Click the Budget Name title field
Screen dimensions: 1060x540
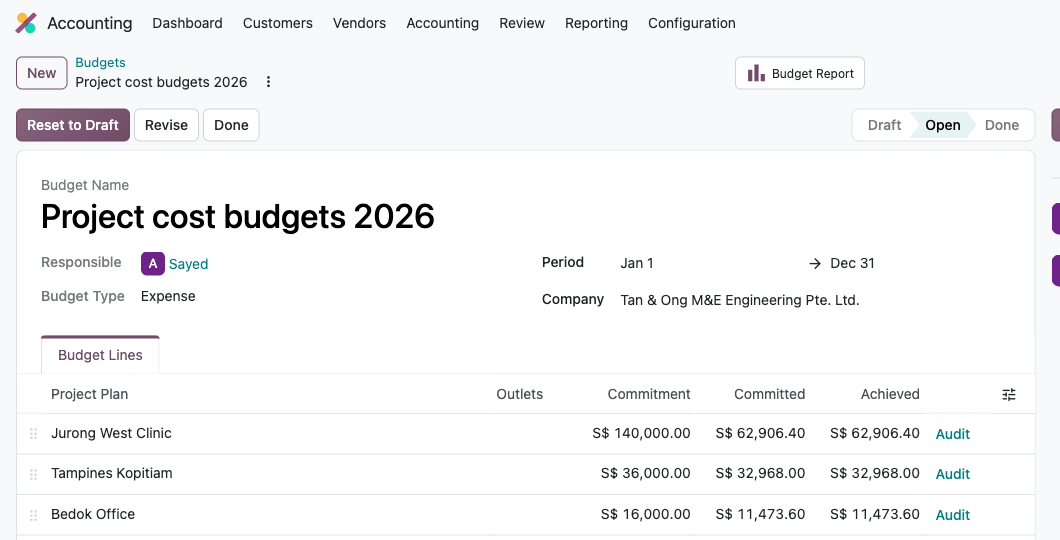tap(238, 216)
